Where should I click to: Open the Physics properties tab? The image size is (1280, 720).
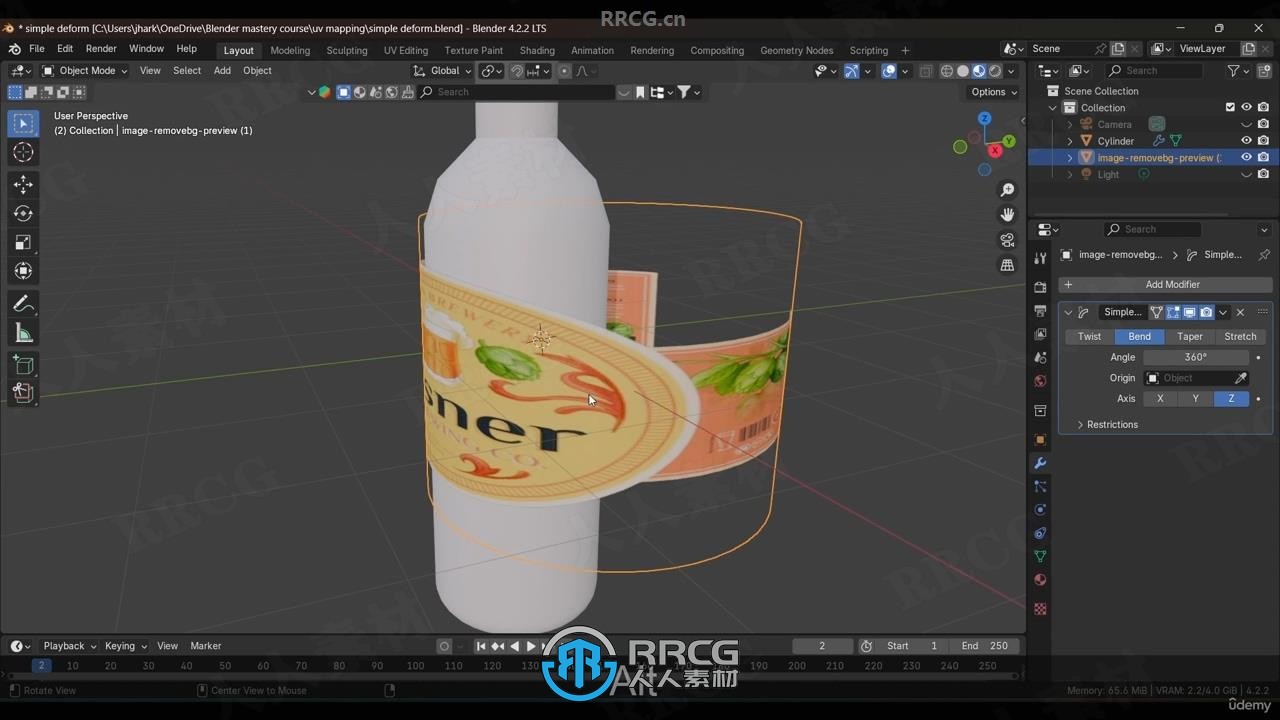1040,510
